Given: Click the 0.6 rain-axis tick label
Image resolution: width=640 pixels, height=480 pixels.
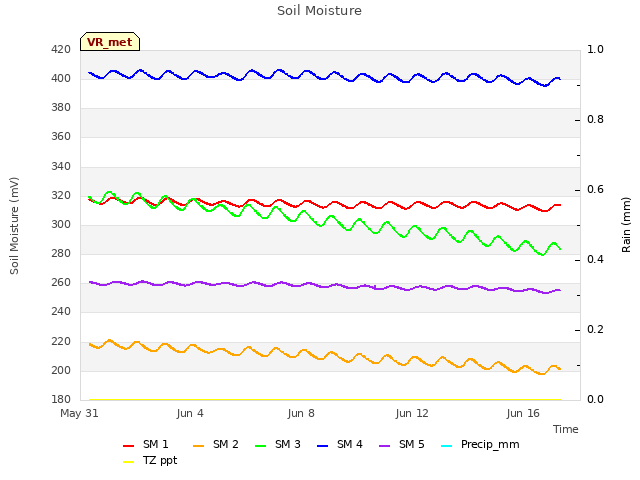Looking at the screenshot, I should click(x=595, y=189).
